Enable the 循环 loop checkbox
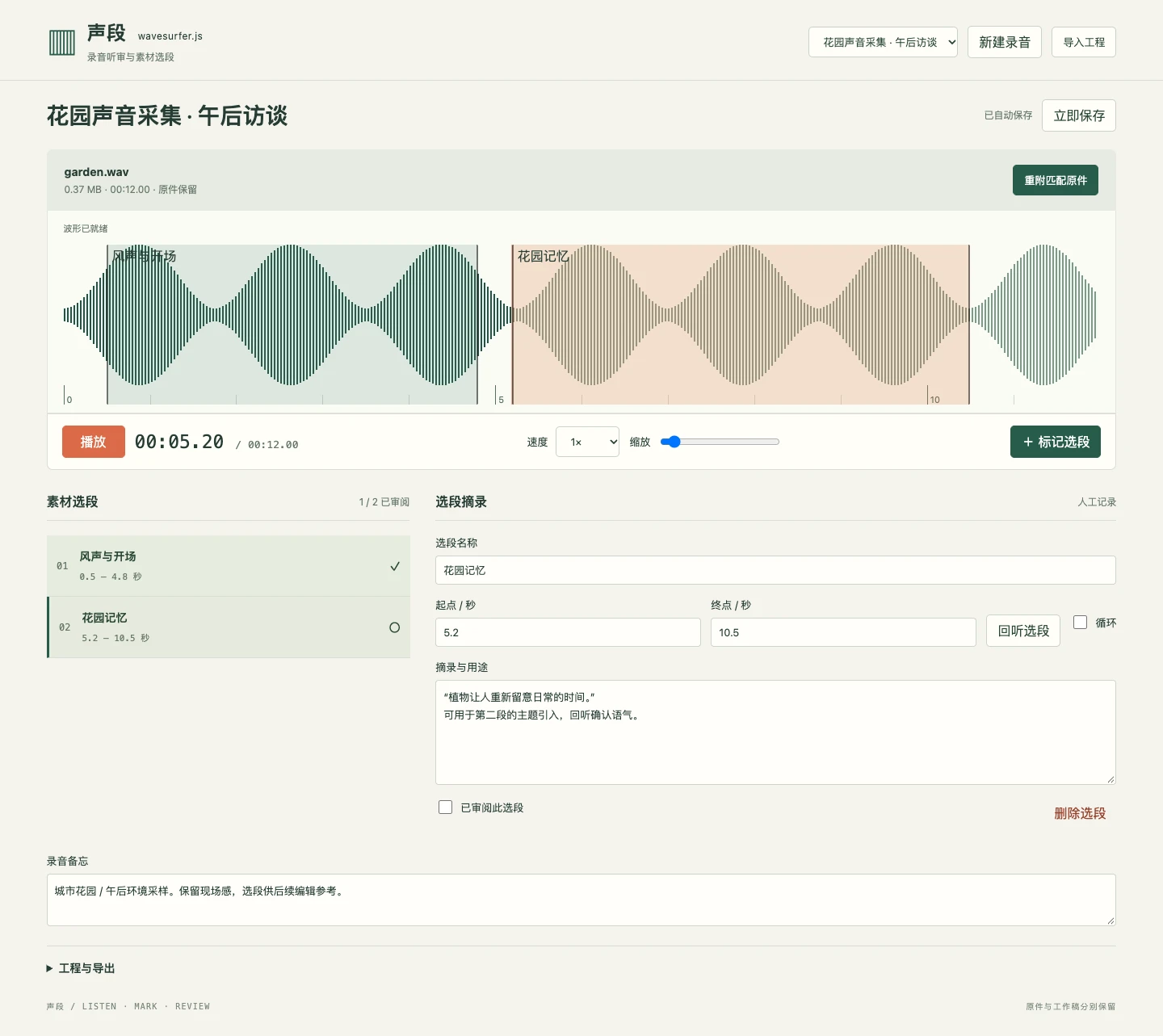1163x1036 pixels. click(1080, 622)
